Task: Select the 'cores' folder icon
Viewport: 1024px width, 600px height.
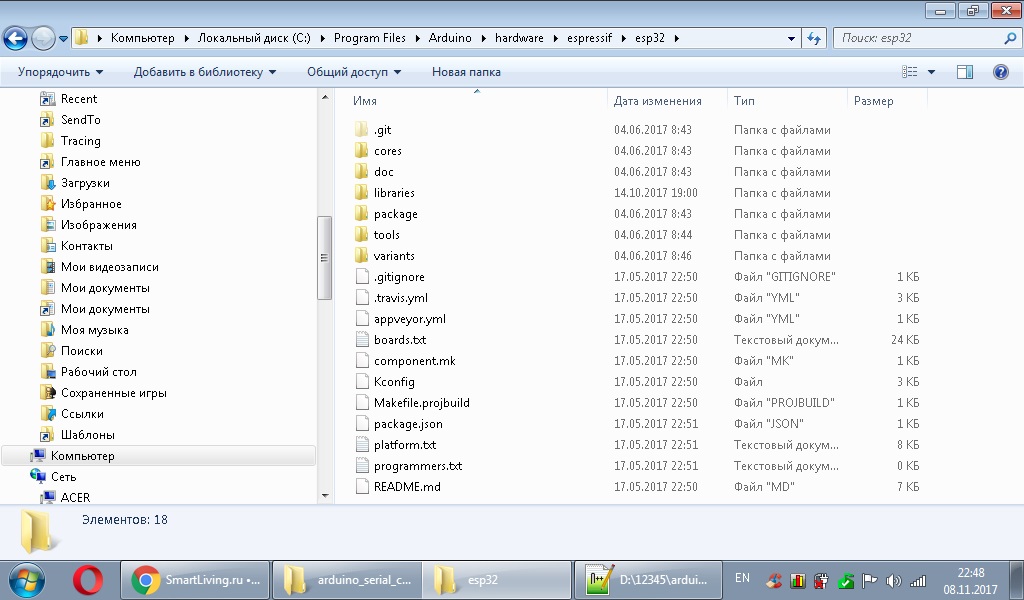Action: tap(362, 150)
